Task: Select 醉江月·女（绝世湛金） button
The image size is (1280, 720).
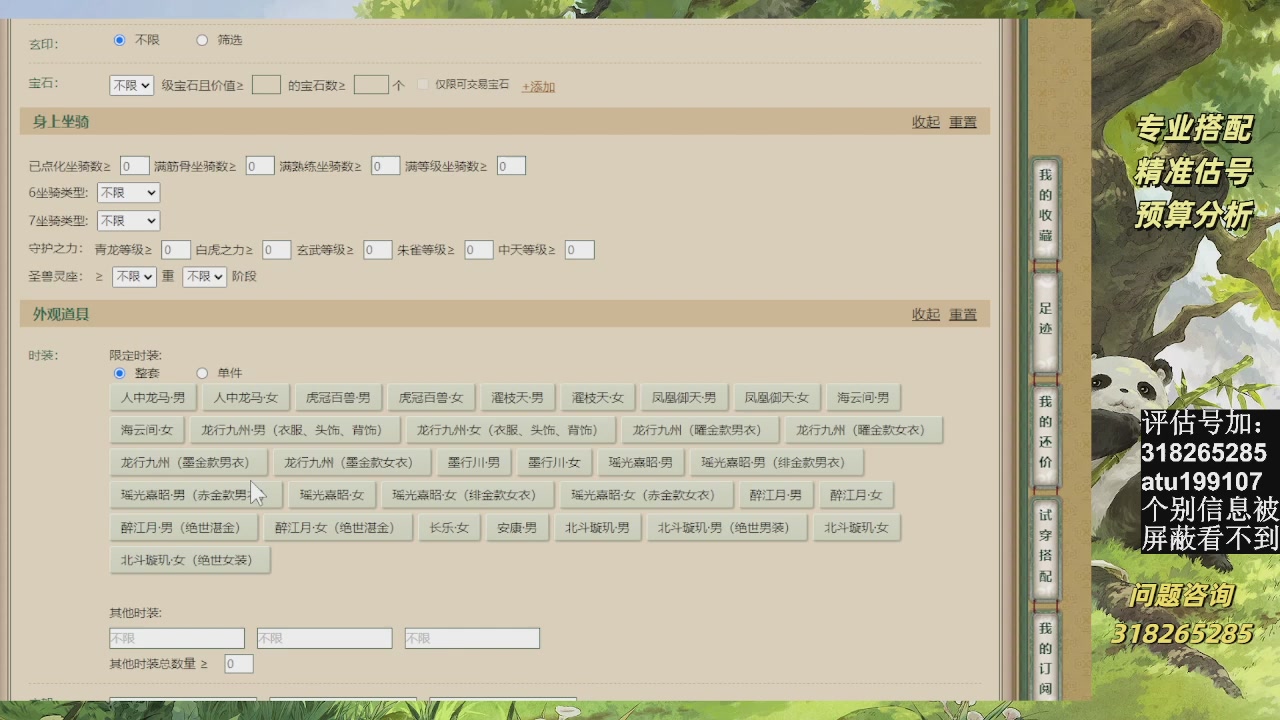Action: pyautogui.click(x=338, y=528)
